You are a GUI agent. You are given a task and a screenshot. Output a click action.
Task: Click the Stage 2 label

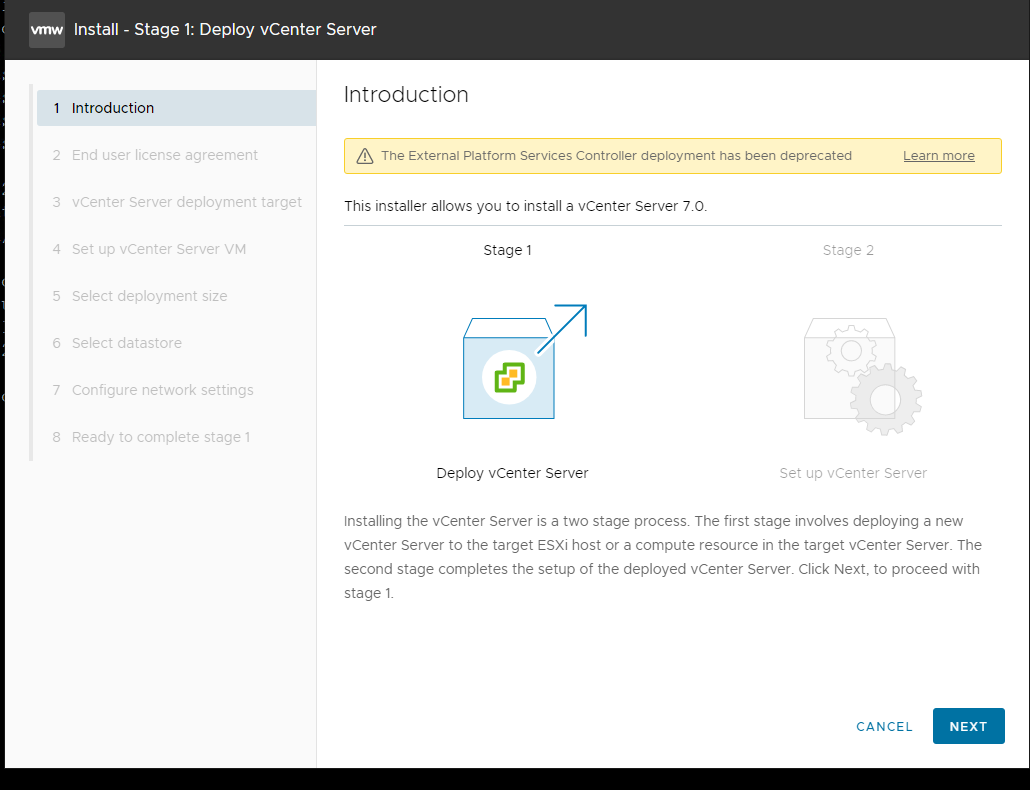[848, 250]
